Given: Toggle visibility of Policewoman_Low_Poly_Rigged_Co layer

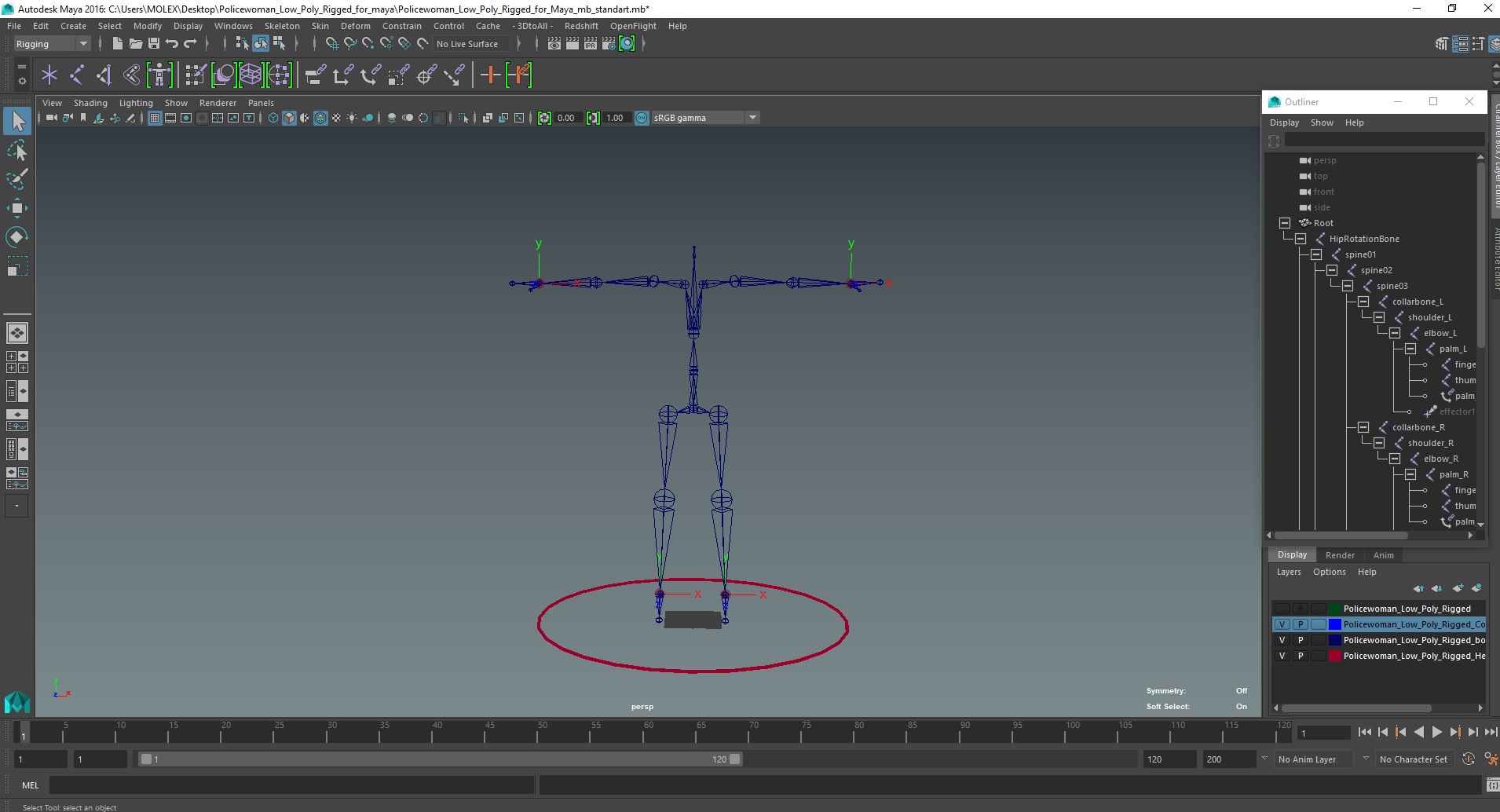Looking at the screenshot, I should pyautogui.click(x=1282, y=624).
